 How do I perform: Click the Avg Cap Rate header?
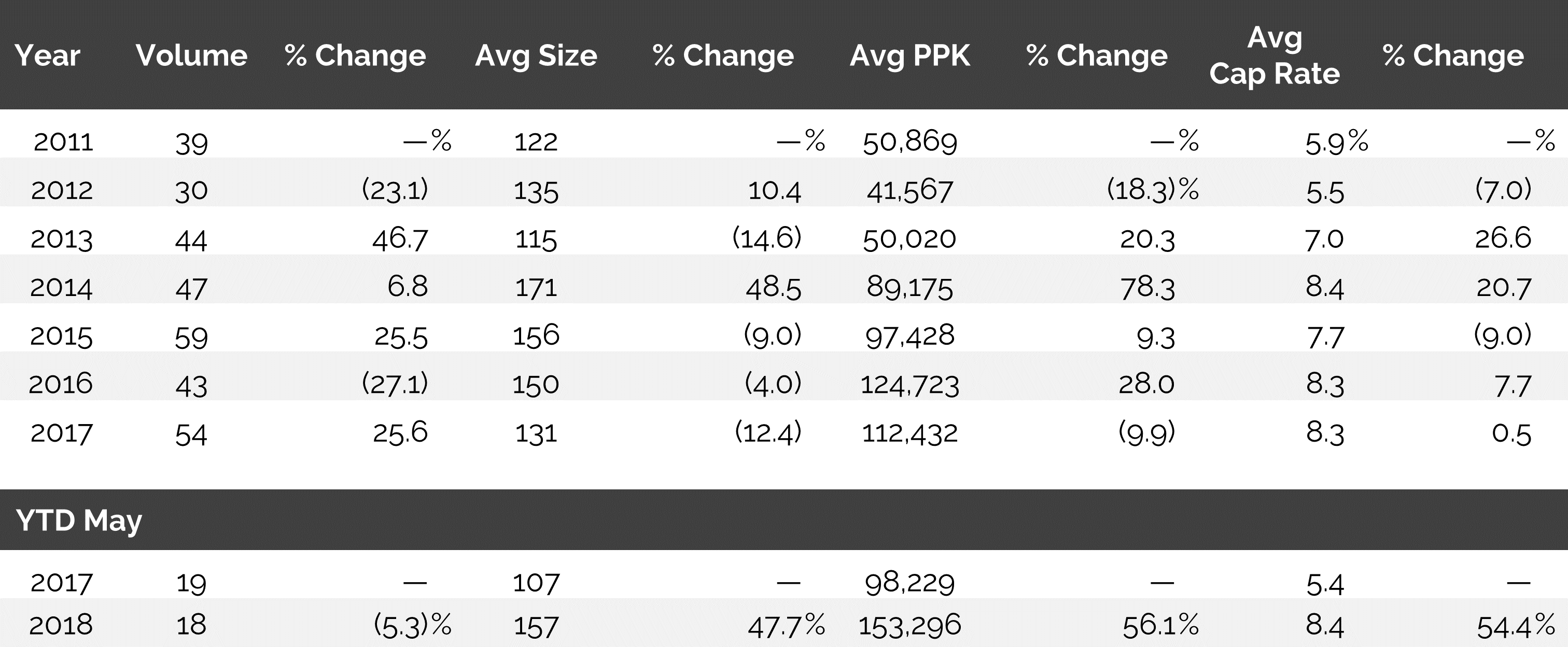coord(1275,55)
